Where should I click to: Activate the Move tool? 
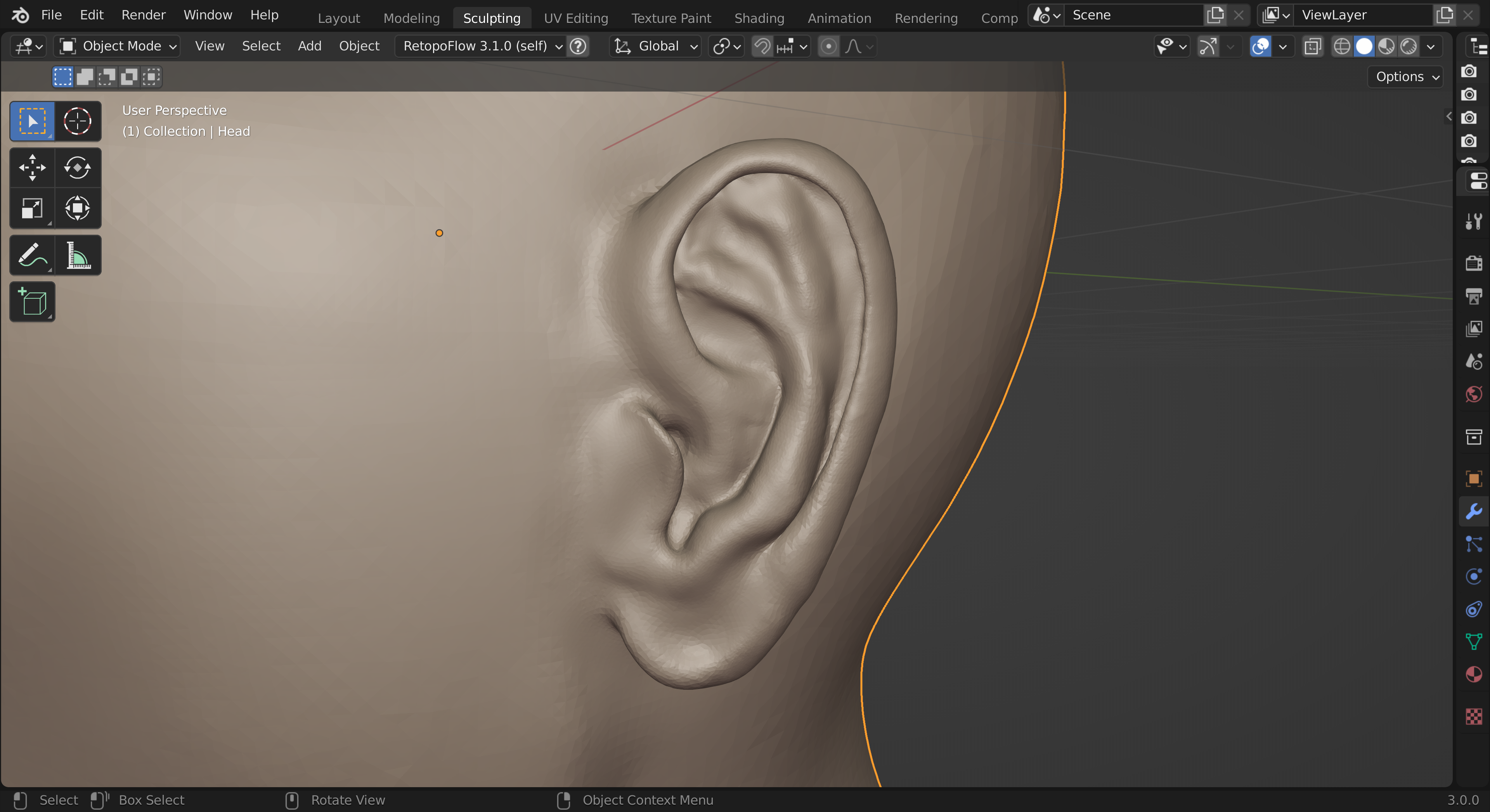point(32,168)
